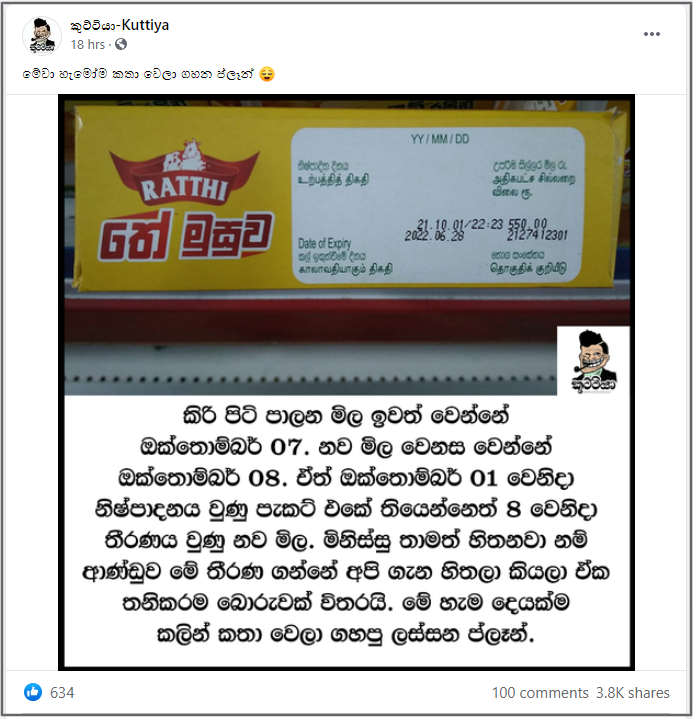Open the three-dot post options menu
This screenshot has width=693, height=719.
[651, 34]
